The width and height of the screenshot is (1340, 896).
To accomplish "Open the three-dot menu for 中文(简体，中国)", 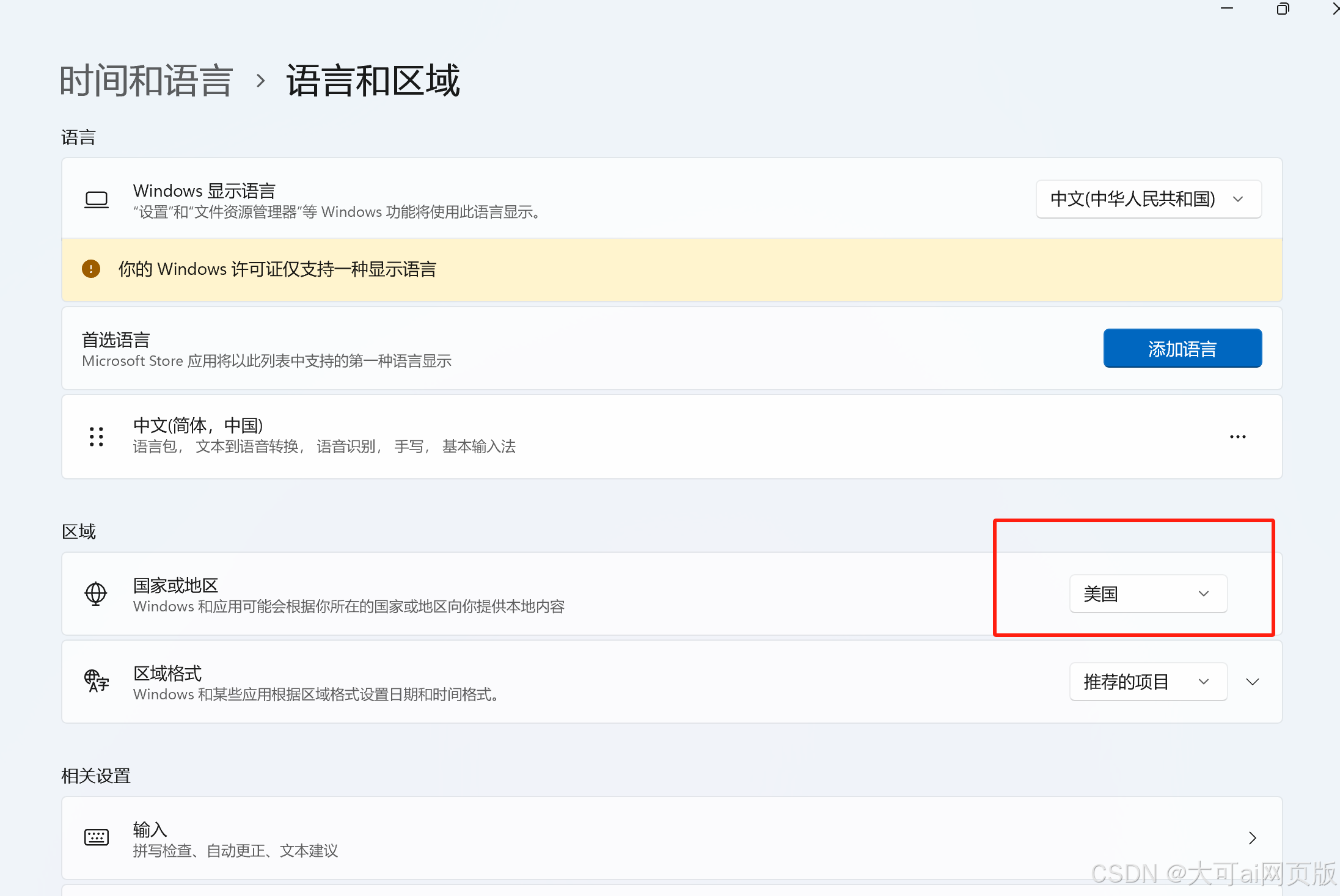I will [x=1237, y=437].
